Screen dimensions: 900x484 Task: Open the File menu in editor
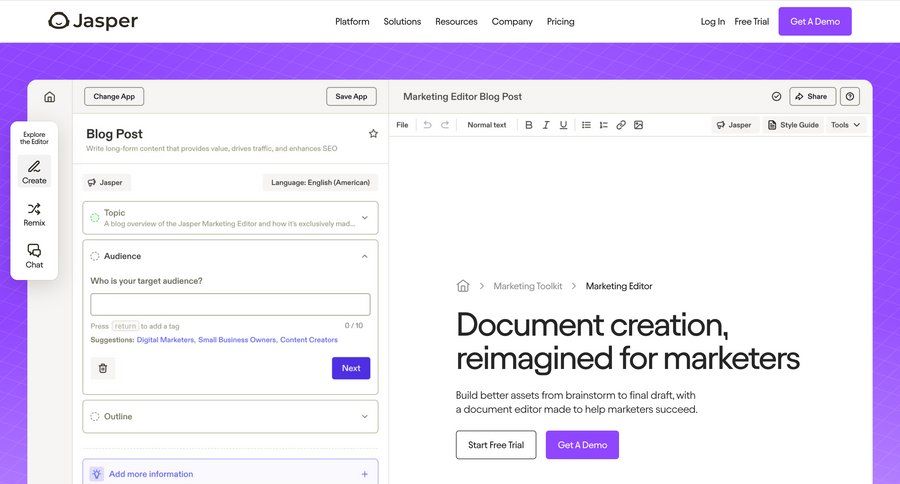pyautogui.click(x=402, y=125)
